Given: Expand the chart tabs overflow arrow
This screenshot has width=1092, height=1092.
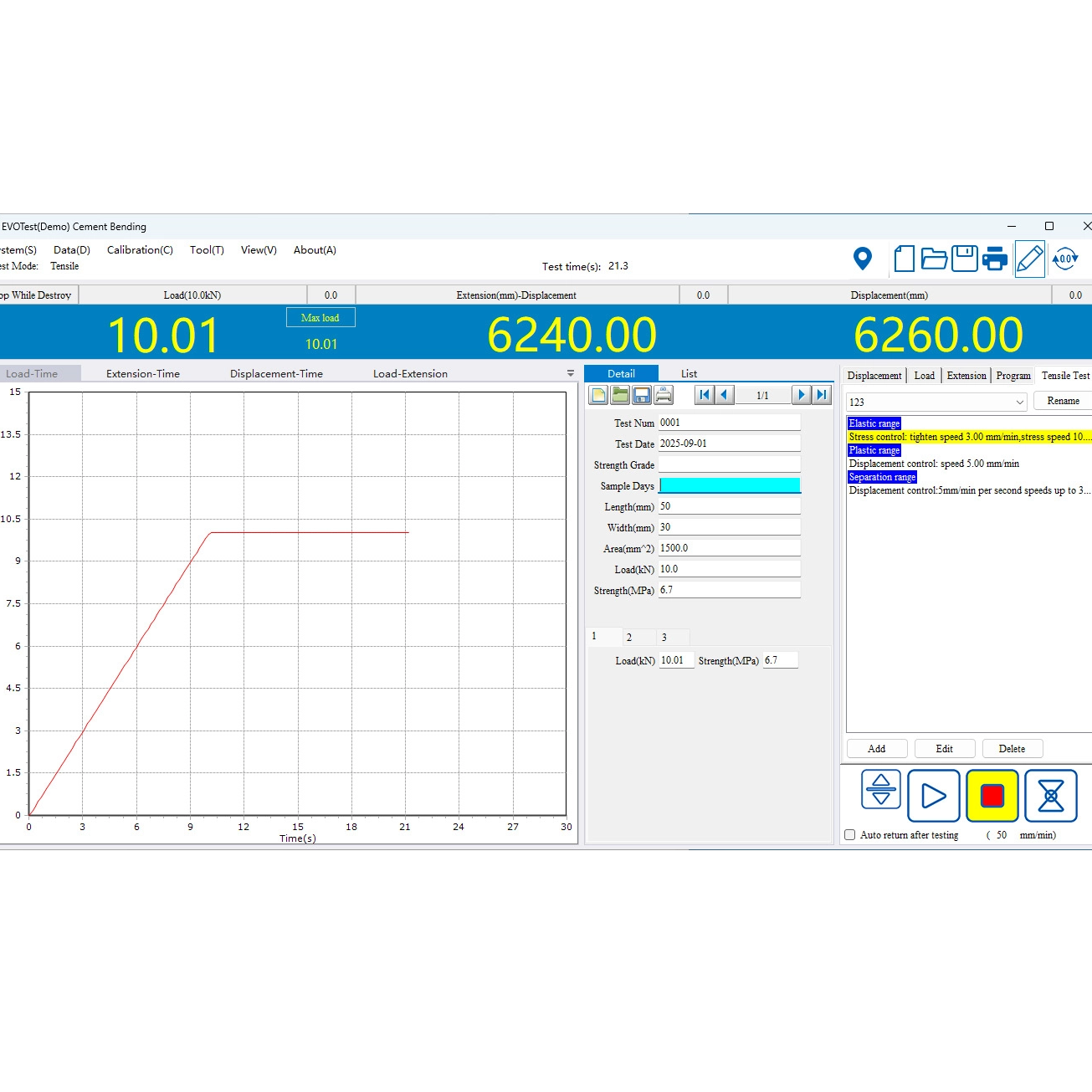Looking at the screenshot, I should [571, 374].
